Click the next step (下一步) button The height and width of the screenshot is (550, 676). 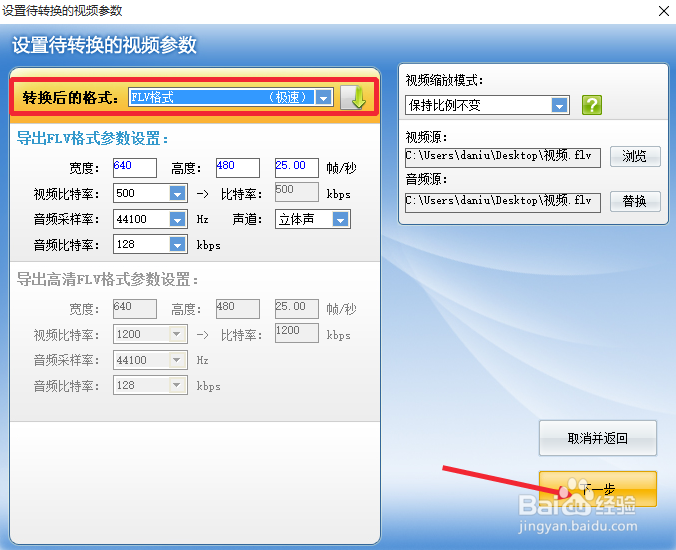[x=598, y=489]
